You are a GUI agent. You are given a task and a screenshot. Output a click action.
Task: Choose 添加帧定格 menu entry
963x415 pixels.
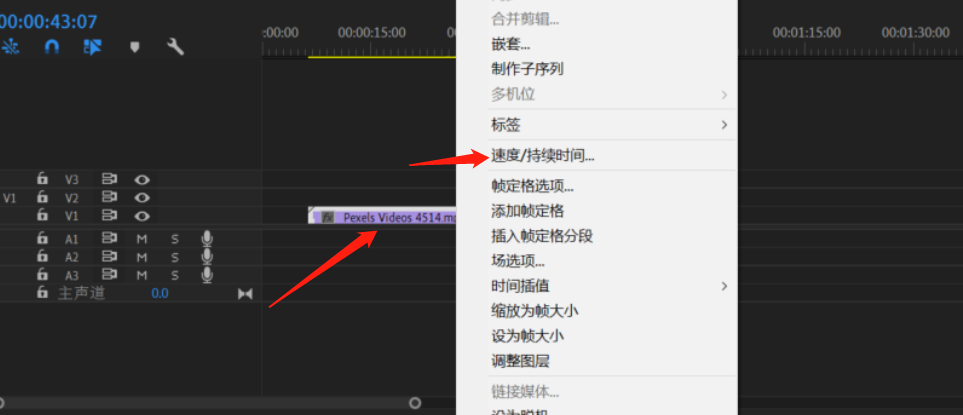pos(528,211)
